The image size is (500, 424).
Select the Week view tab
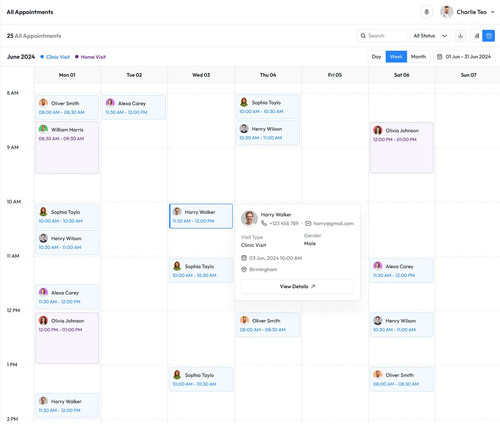pos(396,57)
